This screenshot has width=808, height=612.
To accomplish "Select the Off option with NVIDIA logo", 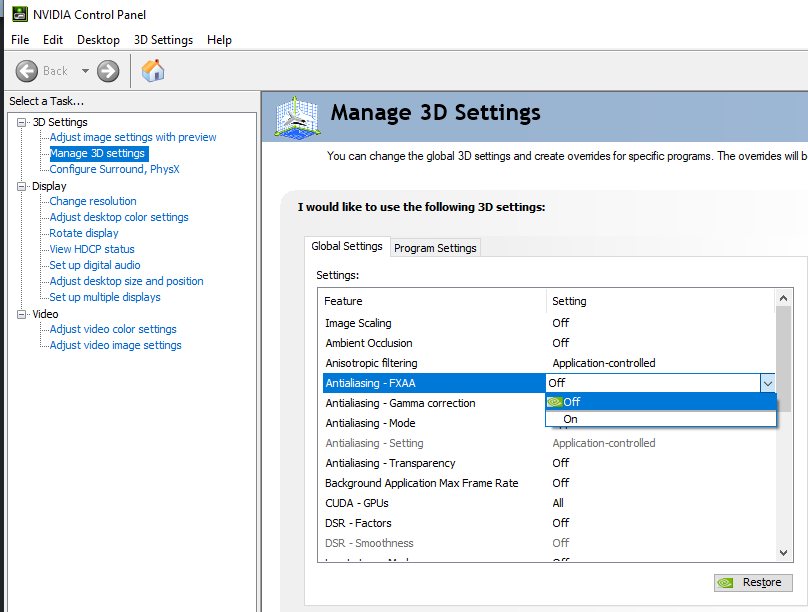I will (x=661, y=402).
